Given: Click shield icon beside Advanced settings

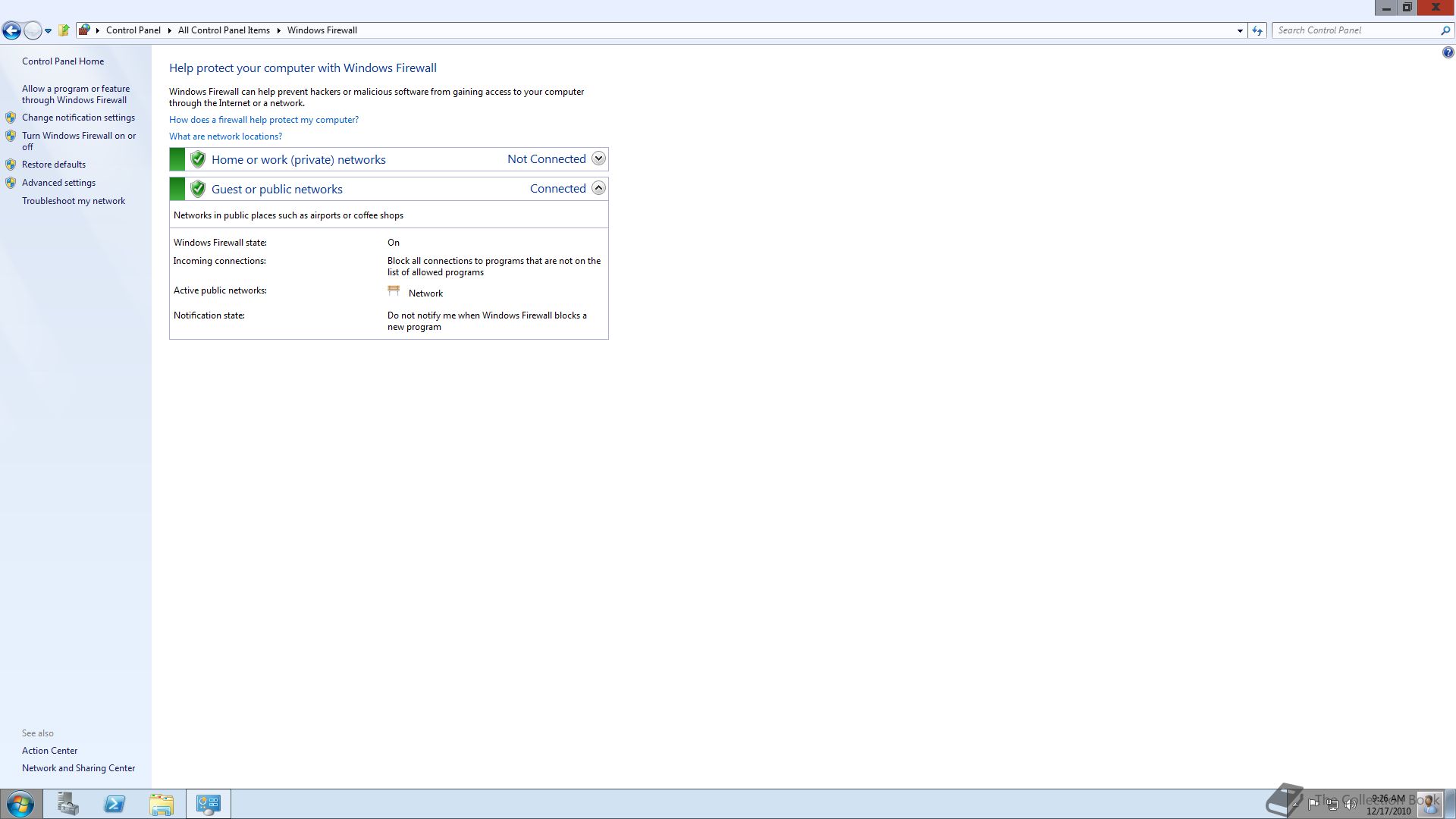Looking at the screenshot, I should tap(11, 183).
